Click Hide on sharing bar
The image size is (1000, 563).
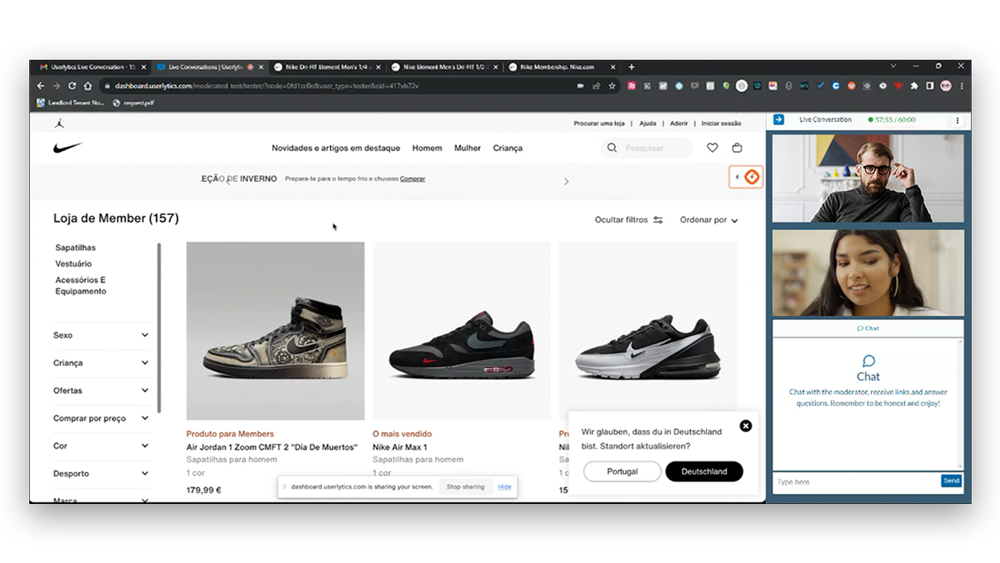point(504,487)
